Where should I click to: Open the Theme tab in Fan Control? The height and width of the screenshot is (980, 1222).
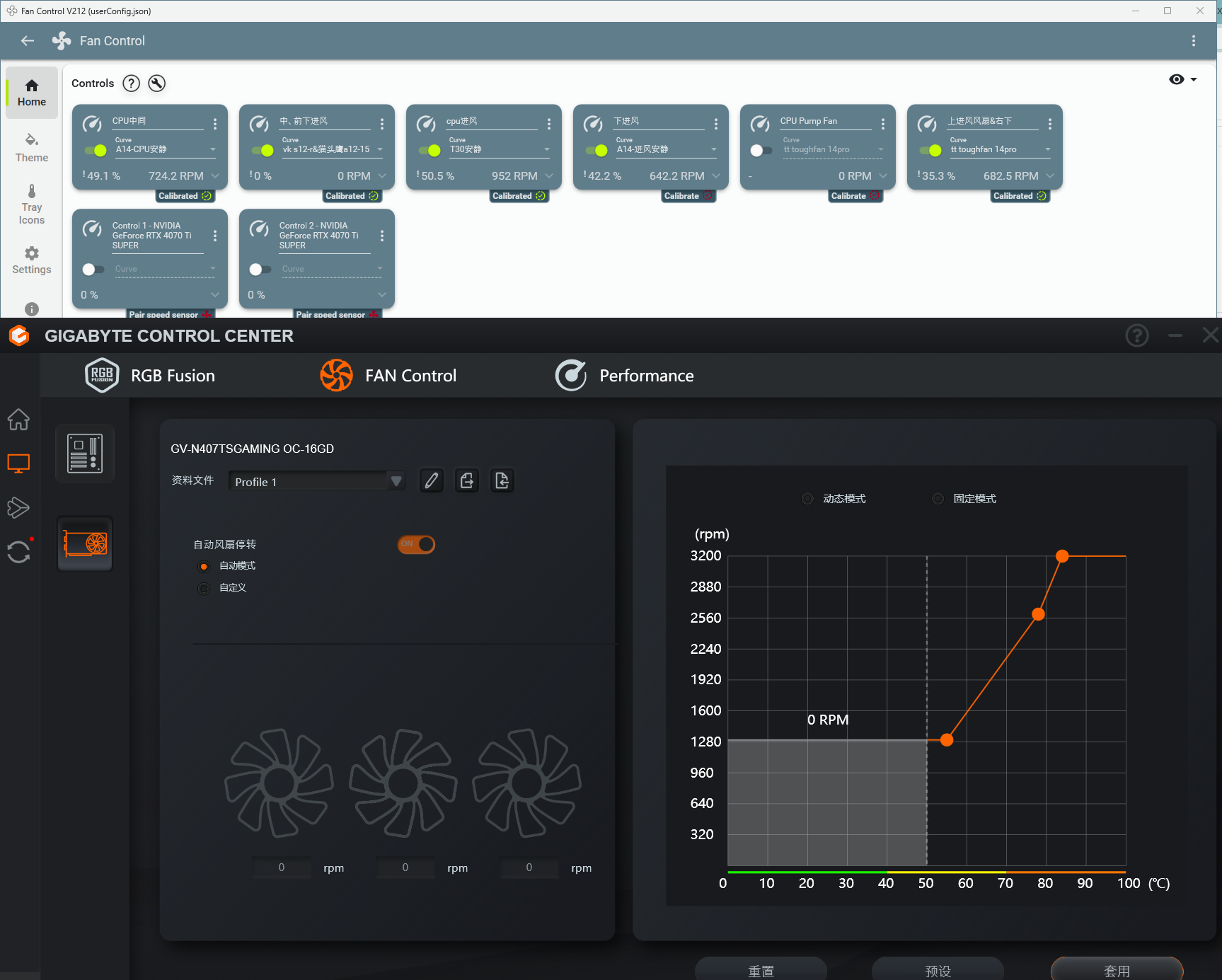[32, 148]
